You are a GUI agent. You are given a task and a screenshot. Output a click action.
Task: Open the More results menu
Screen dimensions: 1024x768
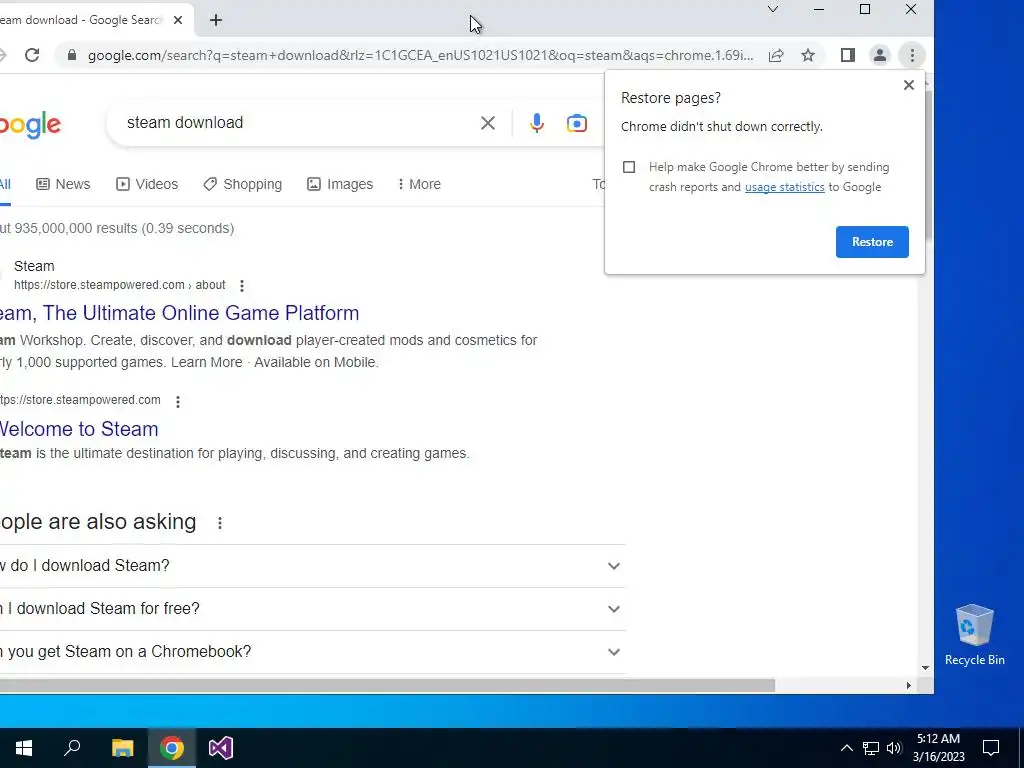point(419,184)
